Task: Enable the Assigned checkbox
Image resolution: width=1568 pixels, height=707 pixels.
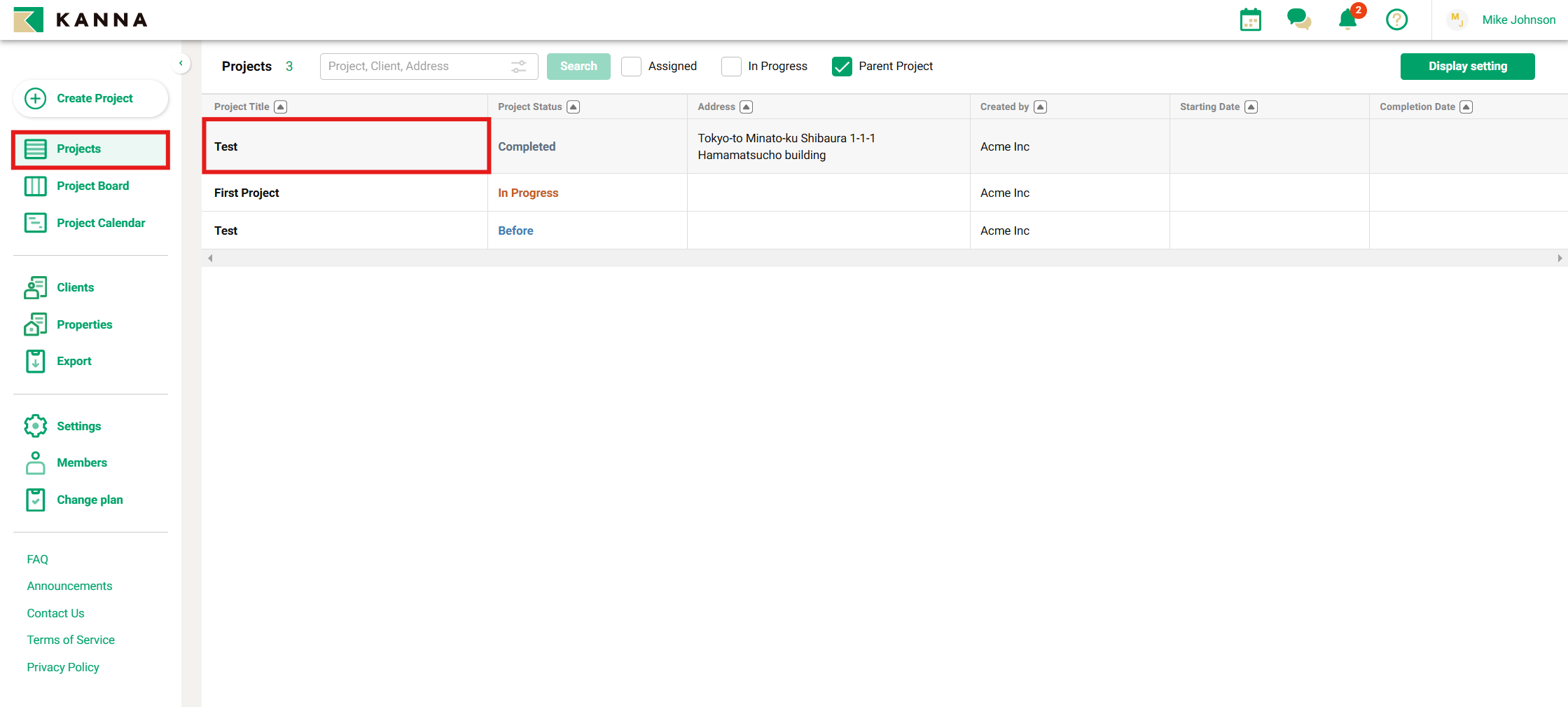Action: pos(631,67)
